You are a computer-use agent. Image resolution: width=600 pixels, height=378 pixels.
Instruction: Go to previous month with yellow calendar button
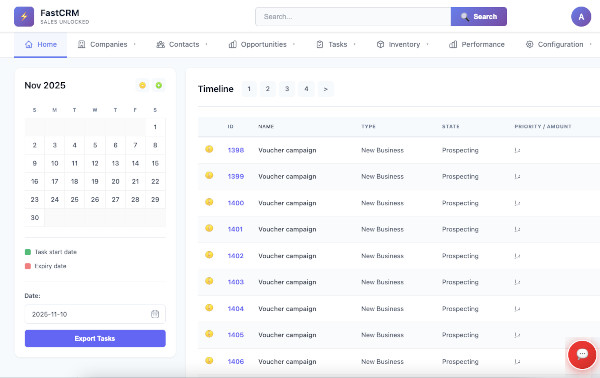click(142, 85)
